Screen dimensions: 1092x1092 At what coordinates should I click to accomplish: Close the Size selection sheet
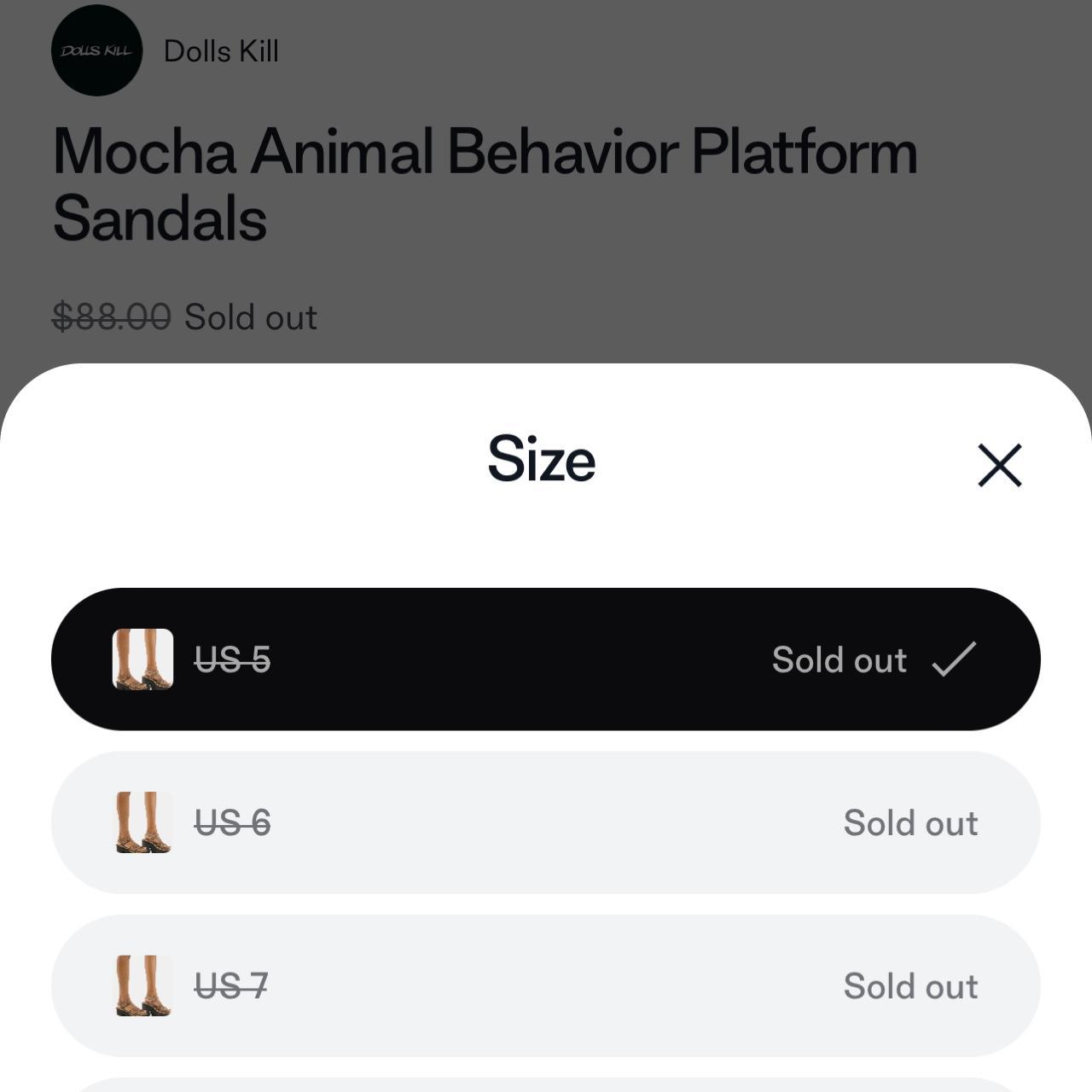999,465
